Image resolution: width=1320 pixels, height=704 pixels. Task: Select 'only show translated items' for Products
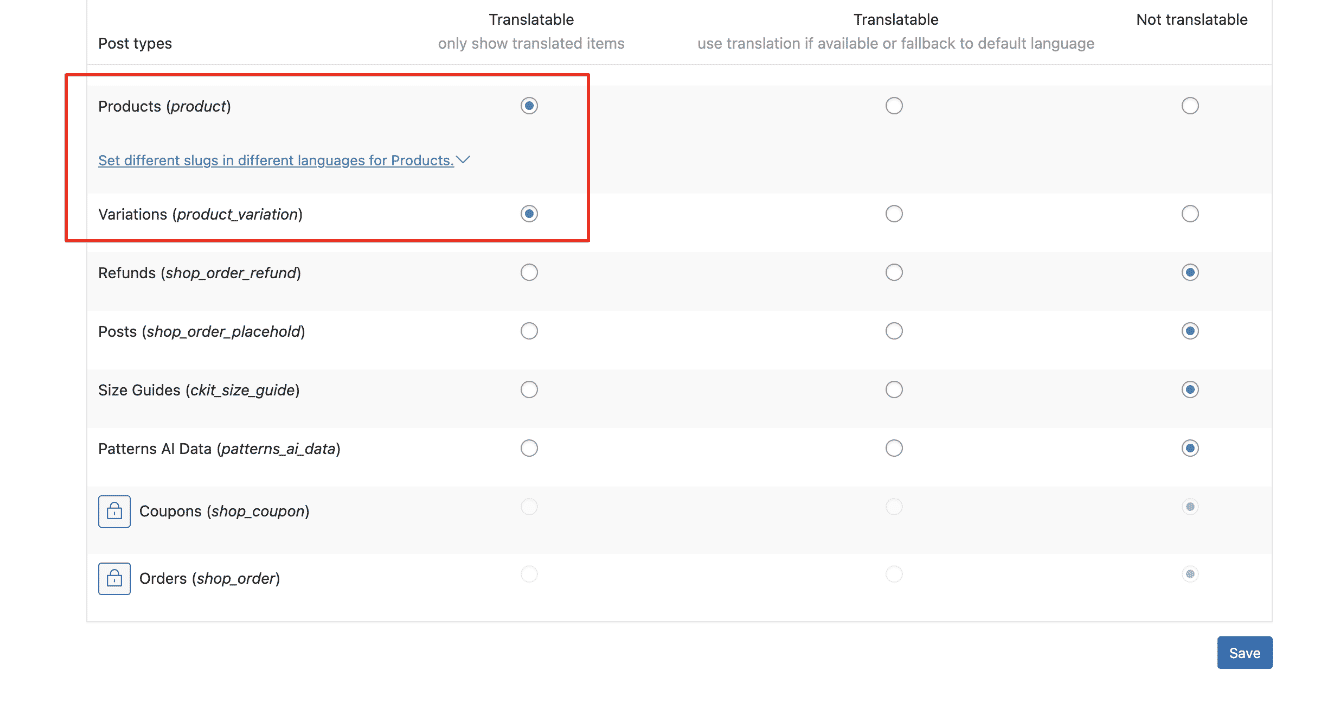[529, 106]
